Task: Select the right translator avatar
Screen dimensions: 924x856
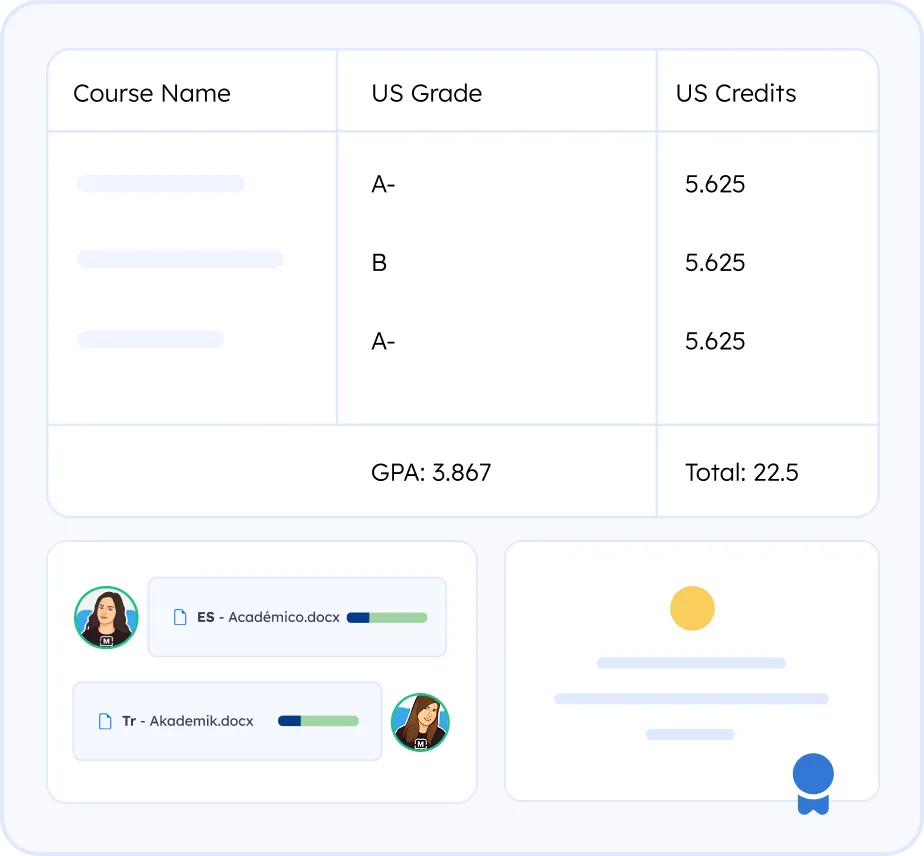Action: (420, 722)
